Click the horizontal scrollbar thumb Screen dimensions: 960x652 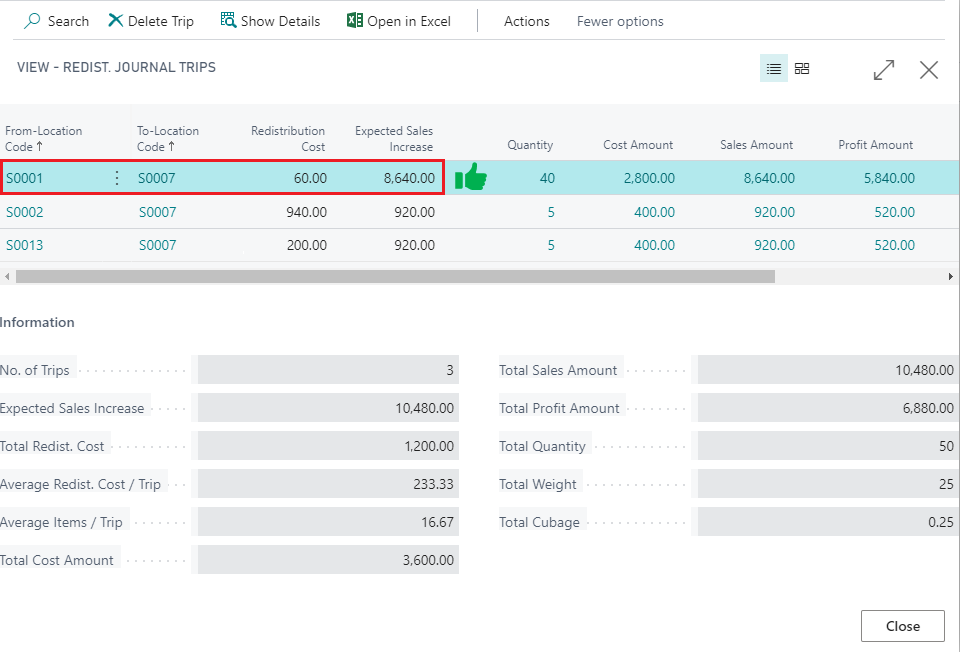pos(395,276)
